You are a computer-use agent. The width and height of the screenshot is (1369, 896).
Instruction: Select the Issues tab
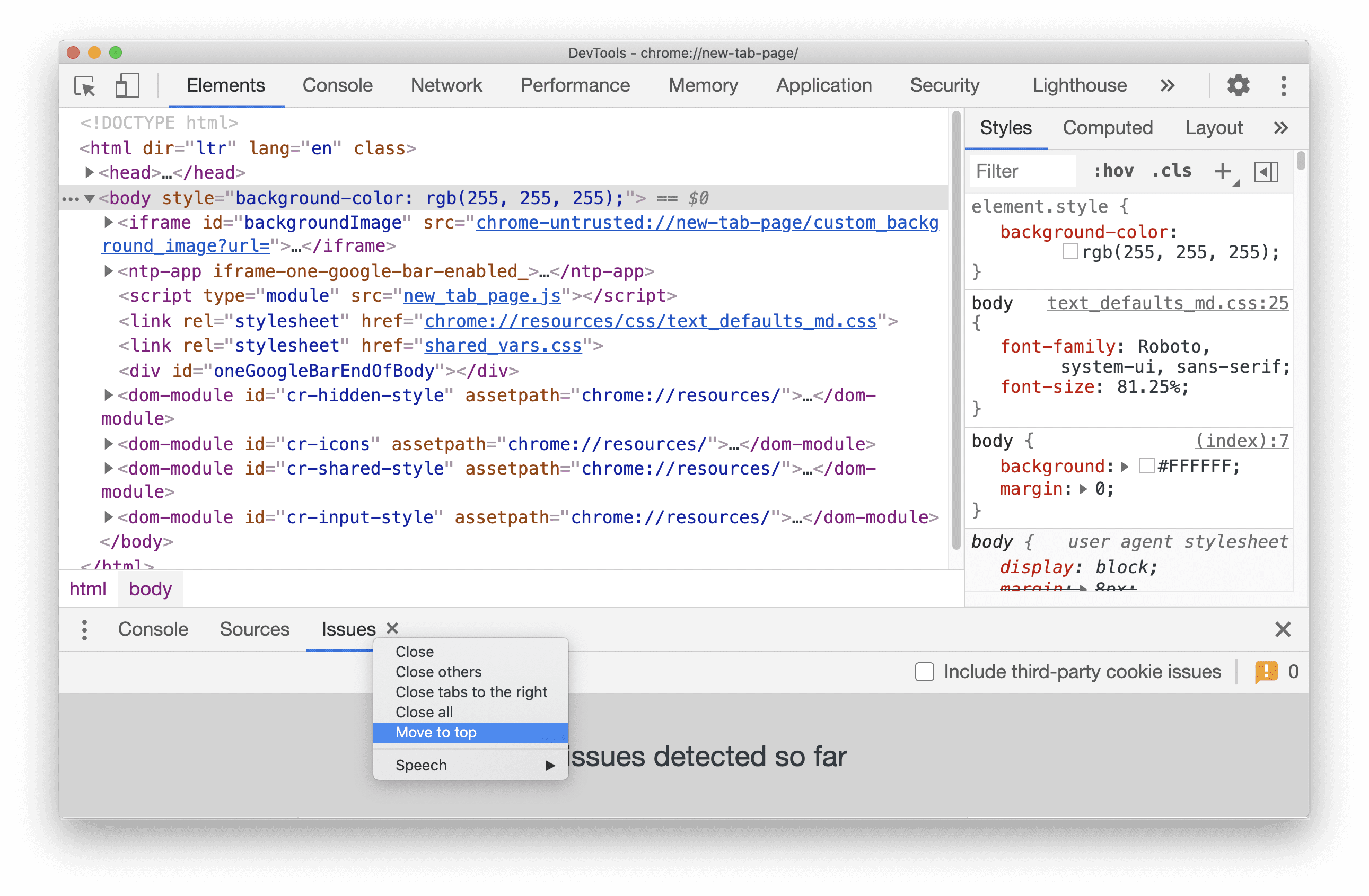click(349, 629)
